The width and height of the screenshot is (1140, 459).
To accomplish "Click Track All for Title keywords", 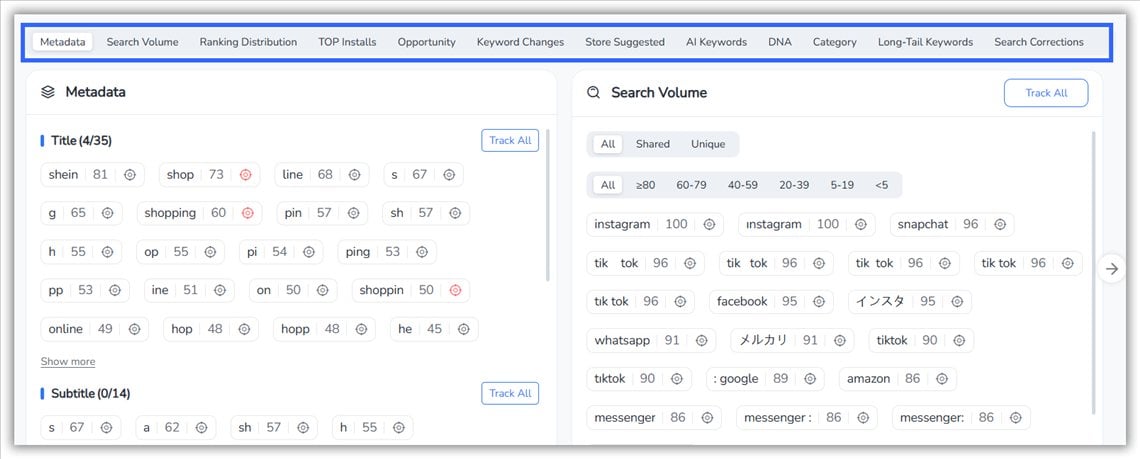I will 510,140.
